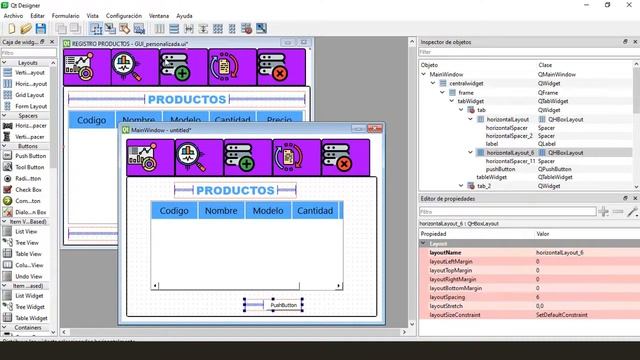
Task: Click delete-database X button in untitled MainWindow
Action: (345, 158)
